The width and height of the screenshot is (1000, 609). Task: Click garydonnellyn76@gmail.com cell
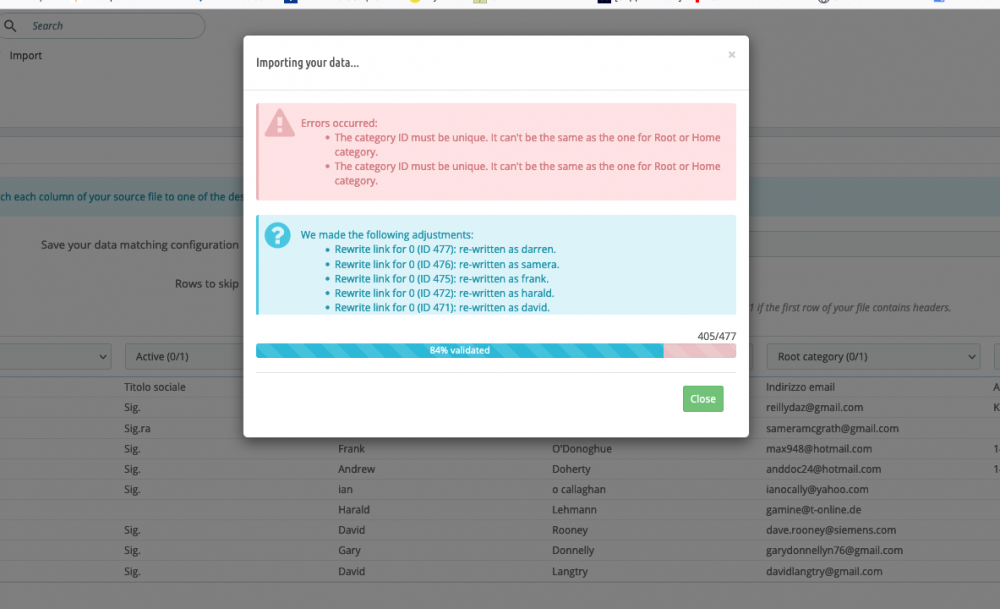tap(834, 550)
